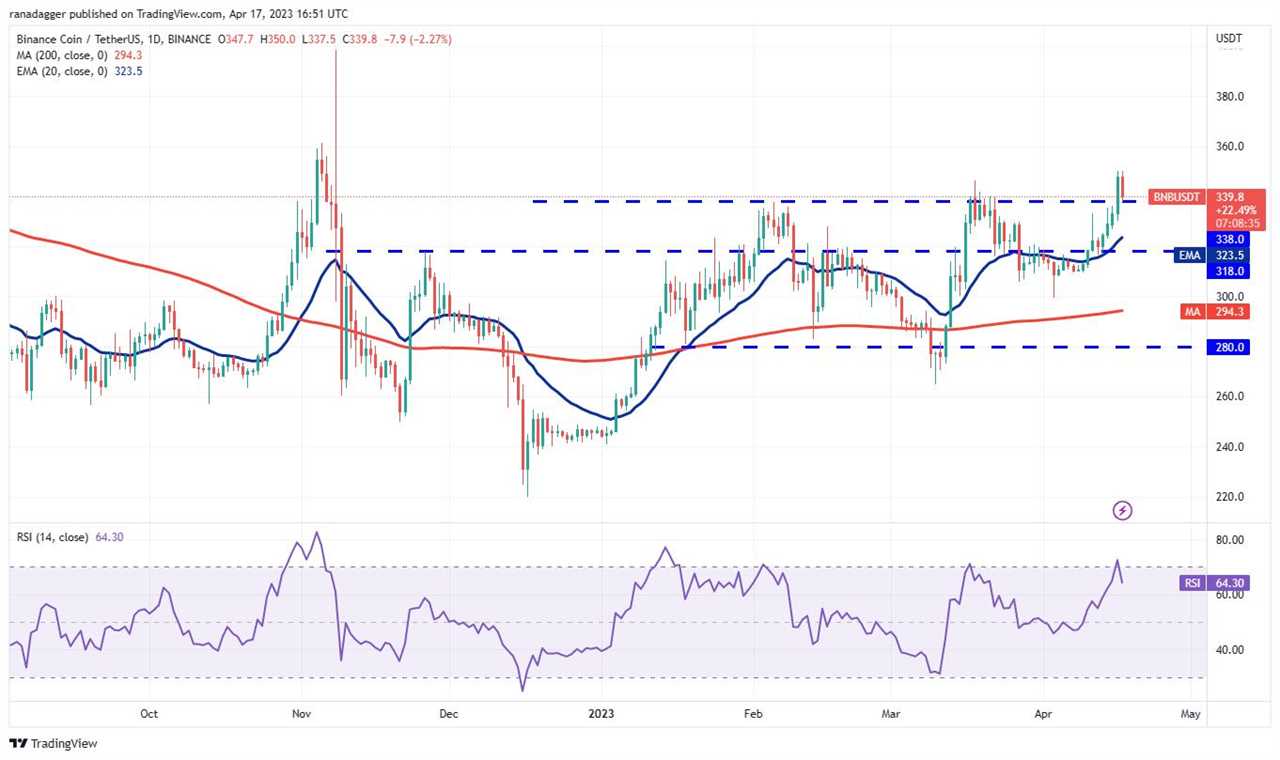Click the Apr label on the time axis
The height and width of the screenshot is (760, 1280).
(x=1043, y=714)
